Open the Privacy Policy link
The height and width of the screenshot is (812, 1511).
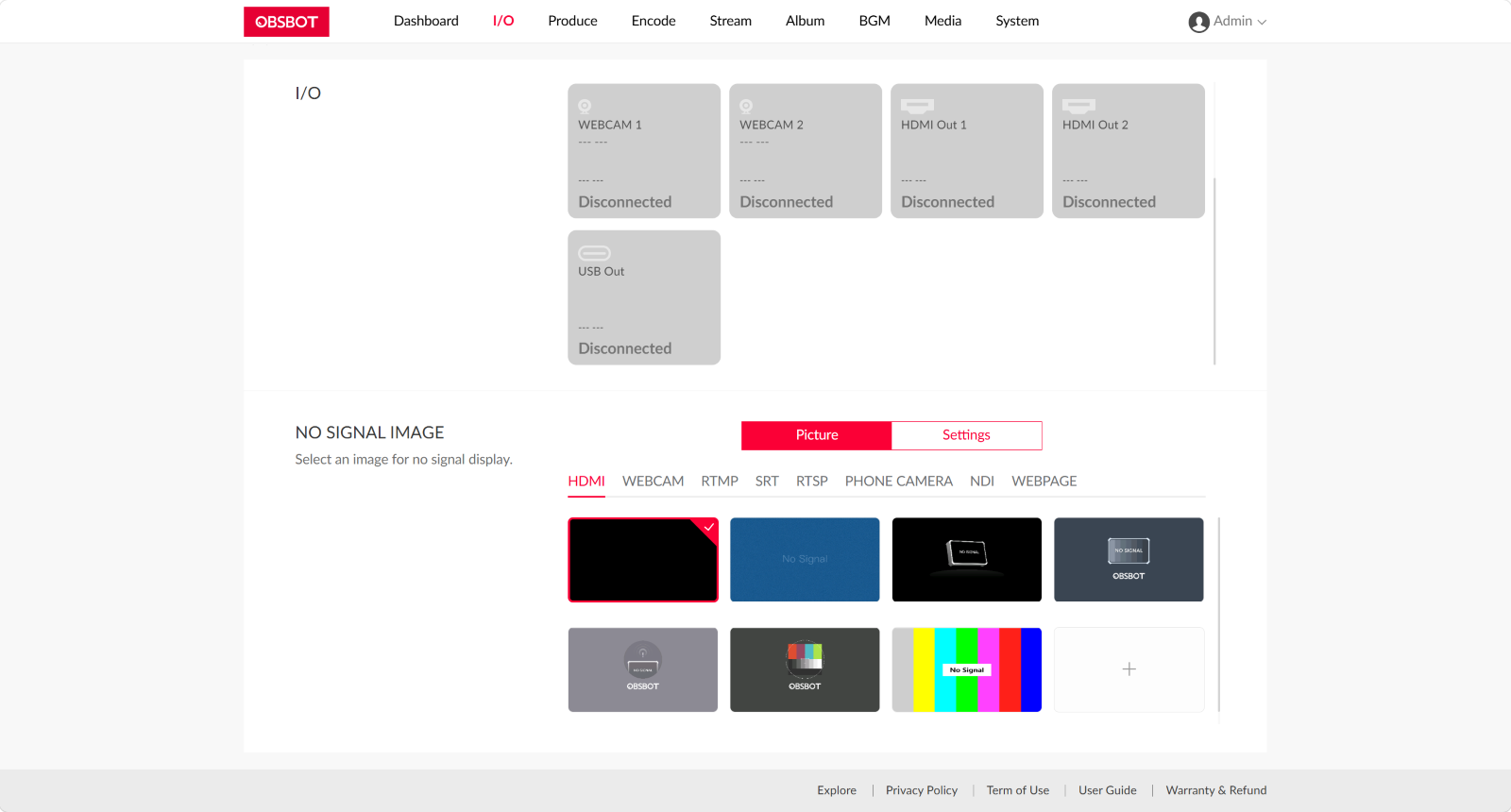pos(922,790)
